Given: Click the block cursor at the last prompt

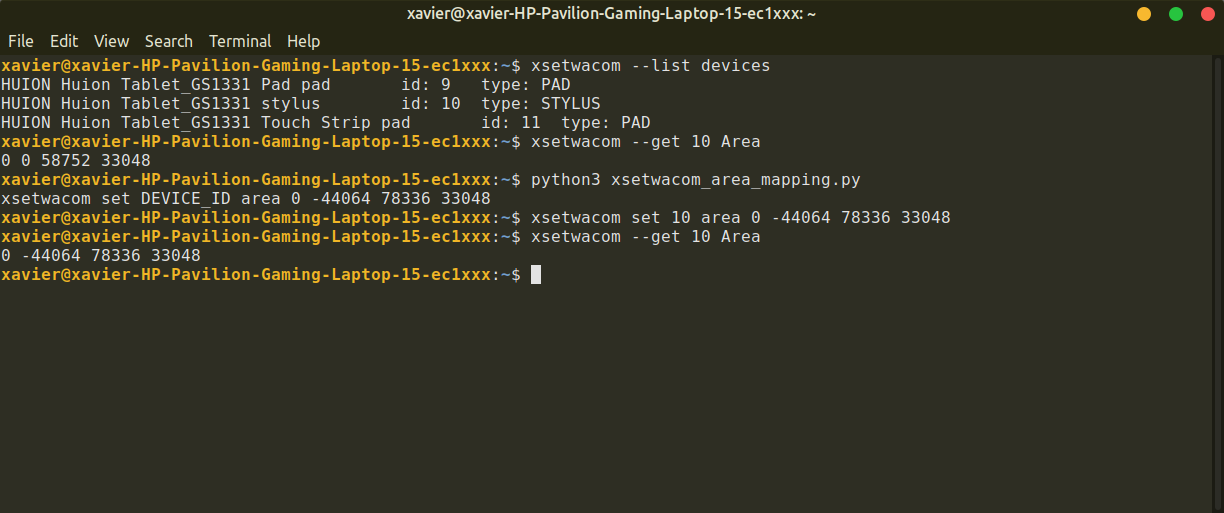Looking at the screenshot, I should pos(536,275).
